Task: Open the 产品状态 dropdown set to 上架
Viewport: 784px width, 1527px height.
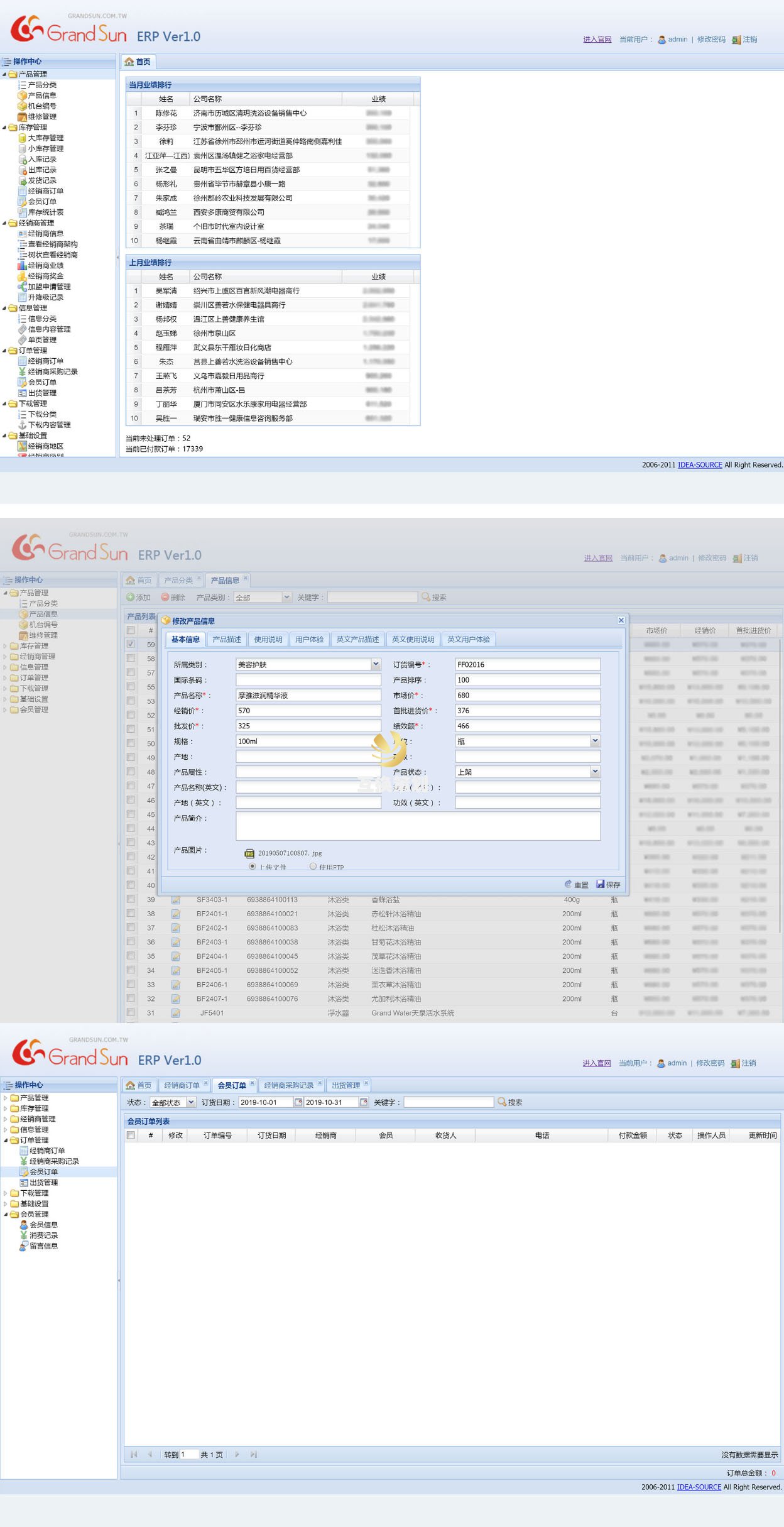Action: (x=595, y=772)
